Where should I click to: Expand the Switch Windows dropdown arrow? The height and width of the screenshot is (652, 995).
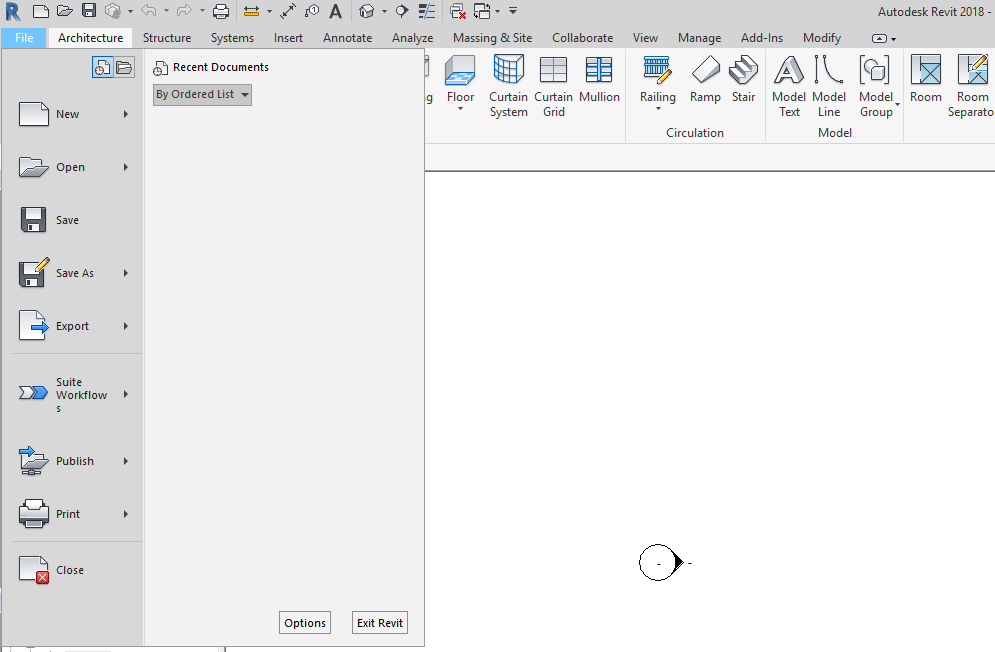pos(497,11)
